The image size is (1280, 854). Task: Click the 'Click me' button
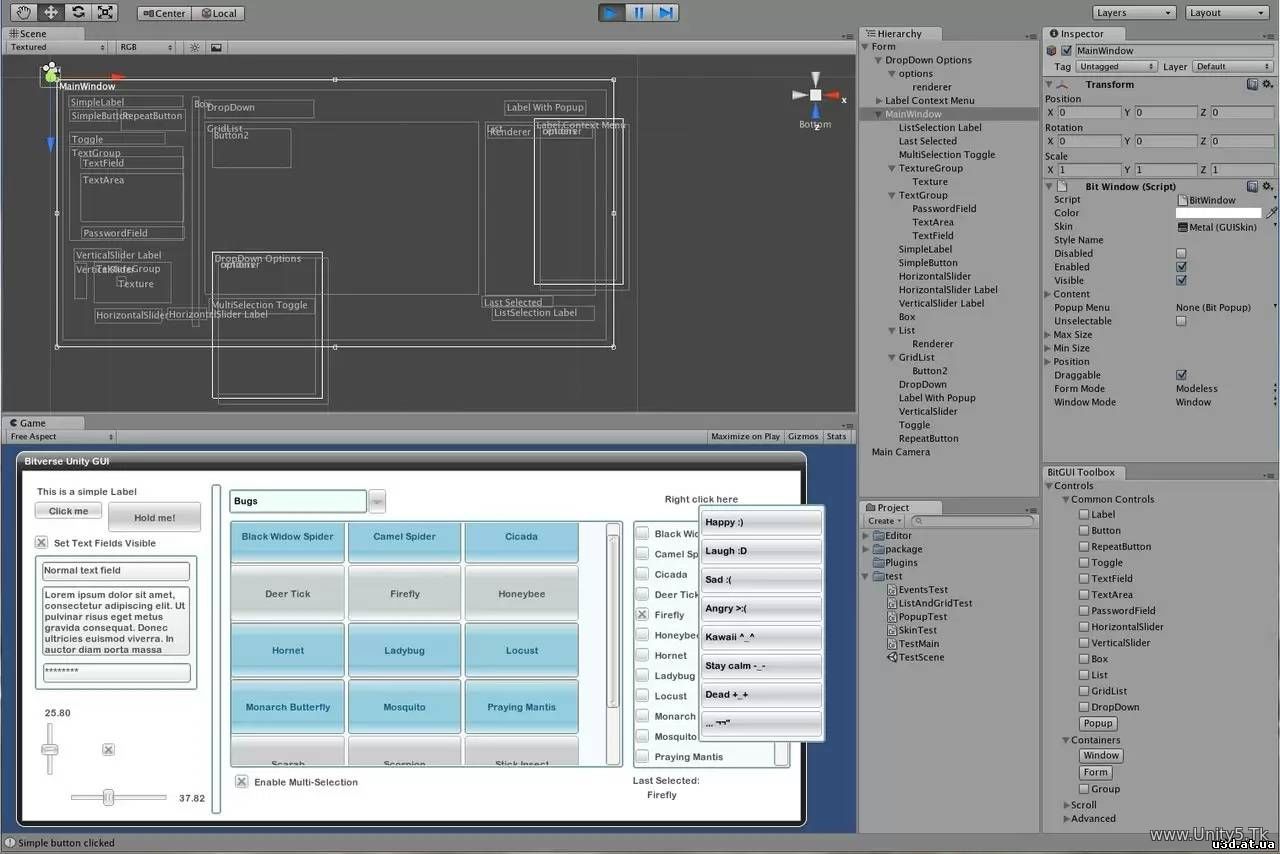point(68,511)
